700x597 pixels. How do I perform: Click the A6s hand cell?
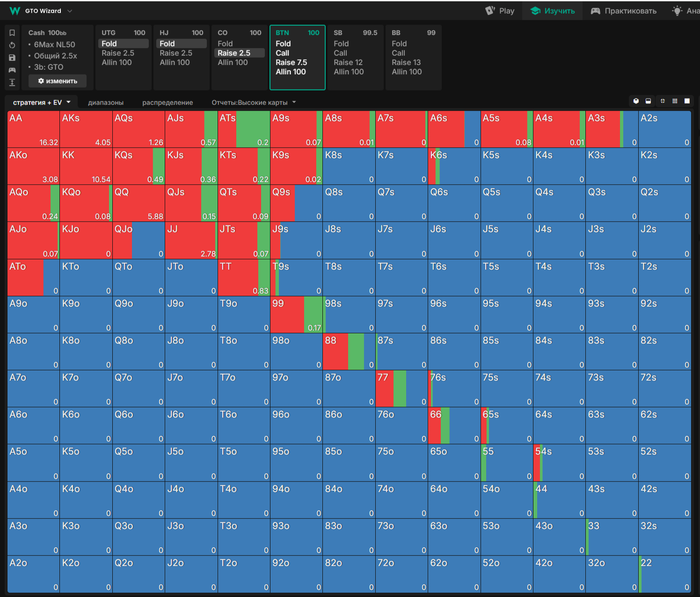pyautogui.click(x=454, y=129)
